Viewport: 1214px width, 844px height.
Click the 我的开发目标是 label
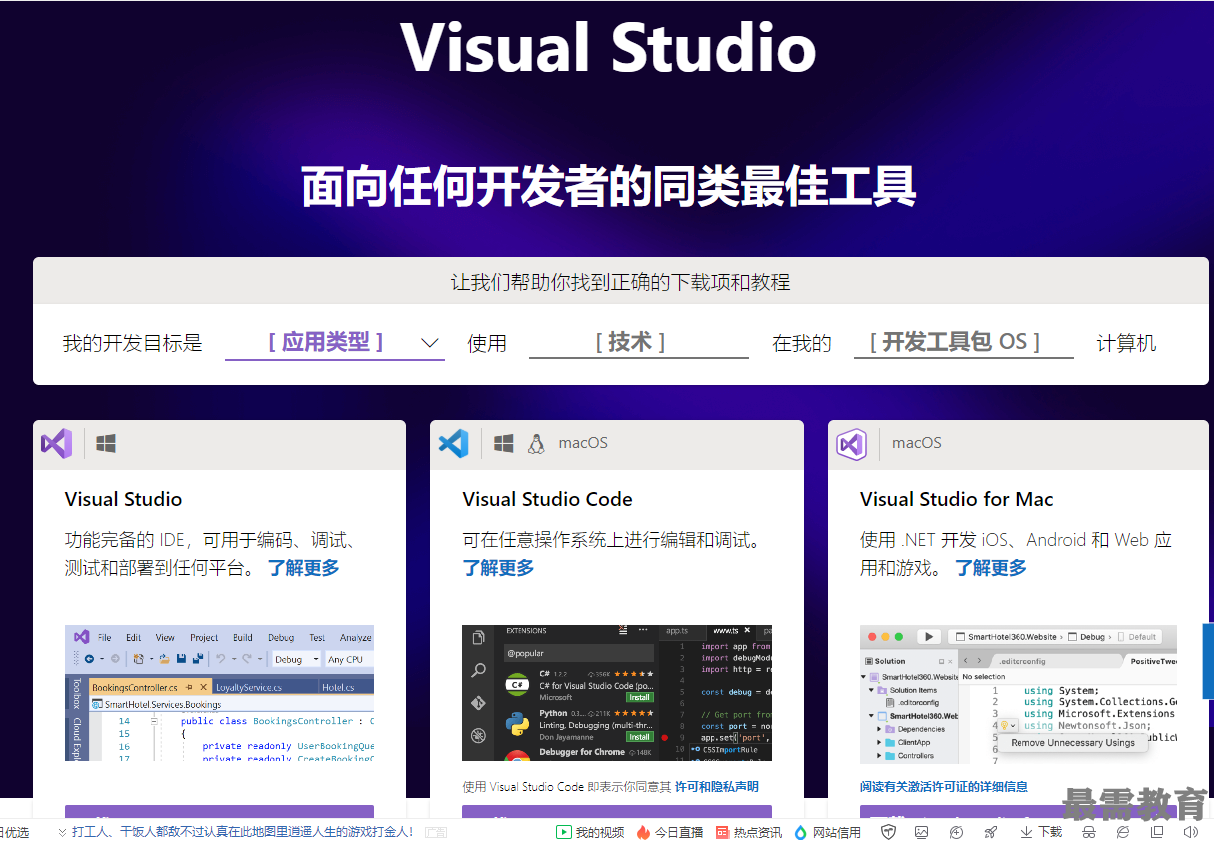click(x=132, y=343)
